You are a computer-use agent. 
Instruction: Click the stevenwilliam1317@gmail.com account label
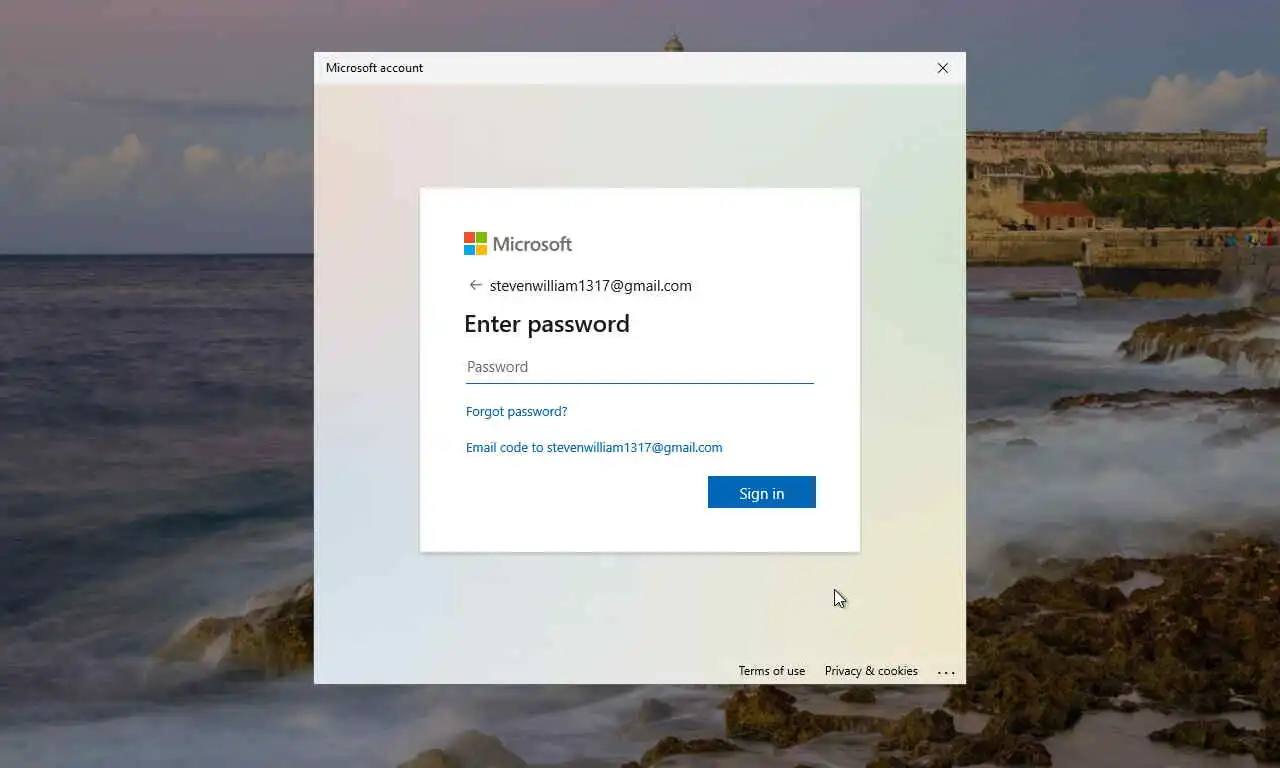click(590, 286)
